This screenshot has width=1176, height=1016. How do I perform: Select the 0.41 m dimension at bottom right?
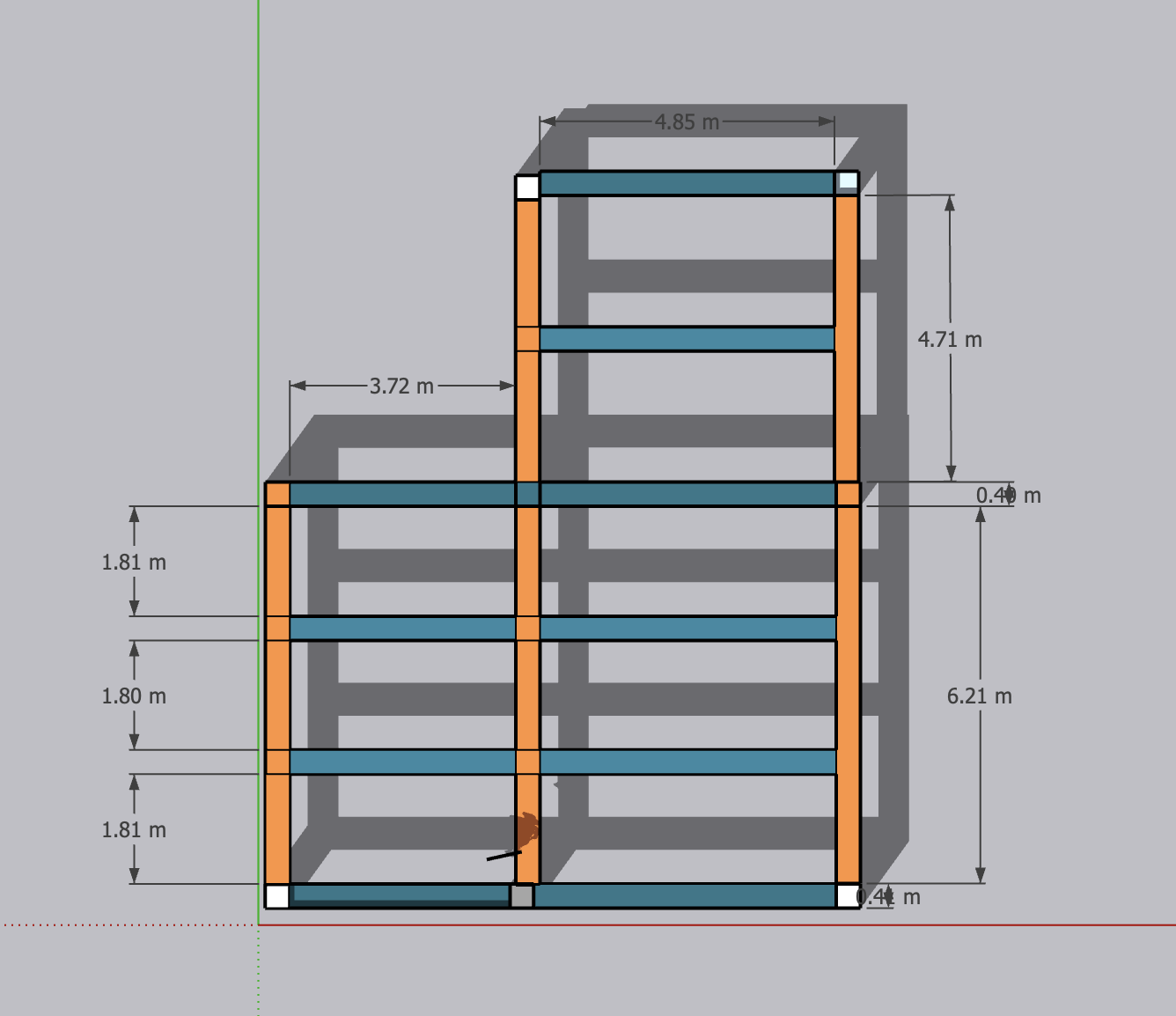click(x=887, y=895)
